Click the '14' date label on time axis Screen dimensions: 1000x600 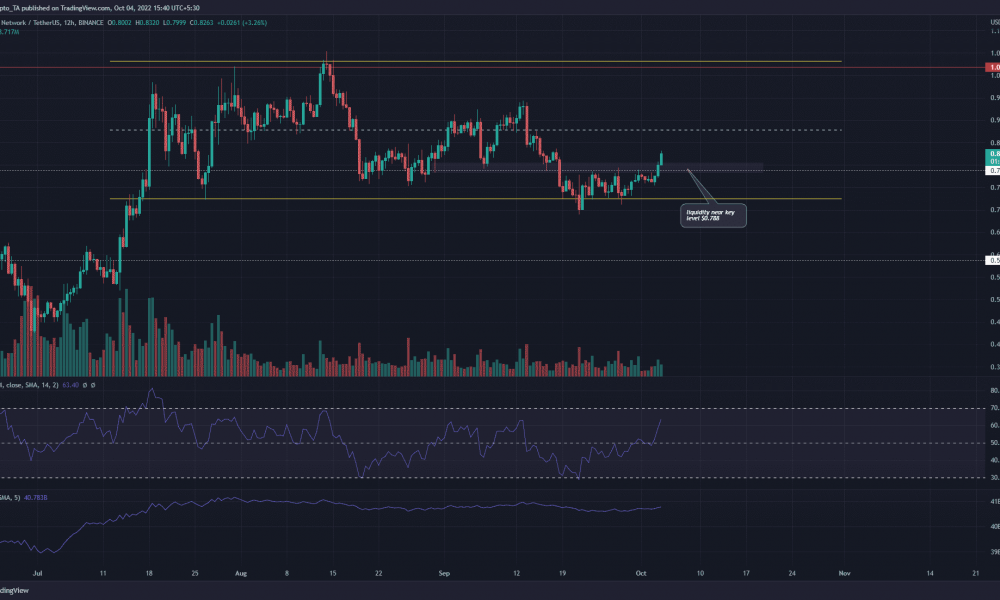click(930, 573)
